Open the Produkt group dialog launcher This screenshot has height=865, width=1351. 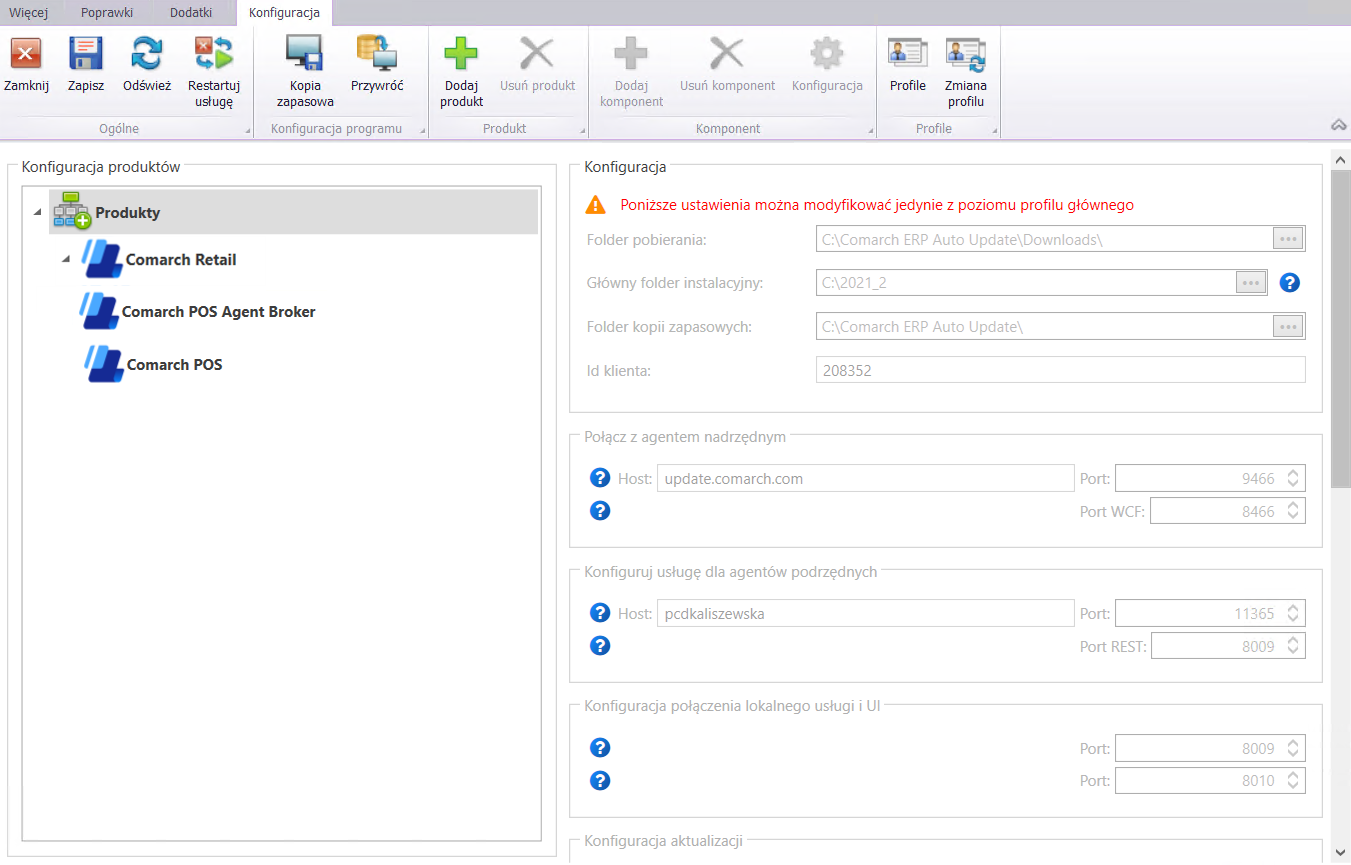tap(583, 132)
